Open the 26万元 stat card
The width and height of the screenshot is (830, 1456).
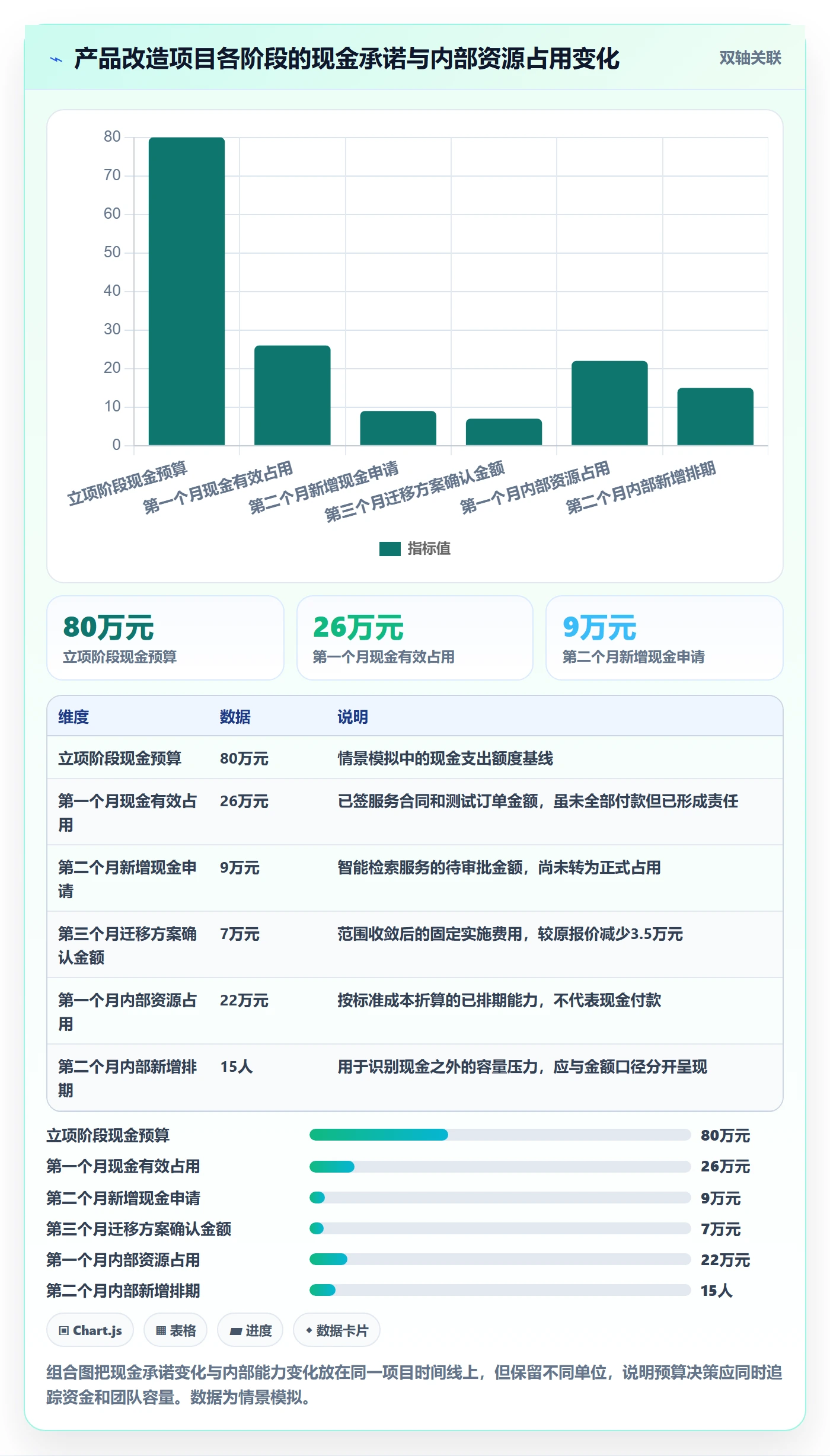pos(415,638)
